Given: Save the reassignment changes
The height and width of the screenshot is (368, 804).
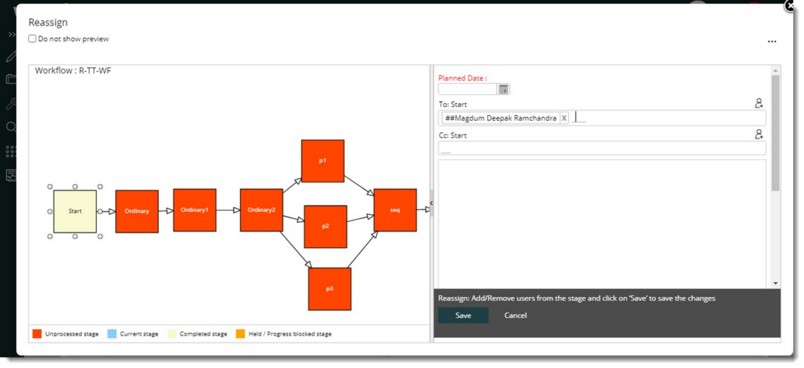Looking at the screenshot, I should tap(463, 315).
